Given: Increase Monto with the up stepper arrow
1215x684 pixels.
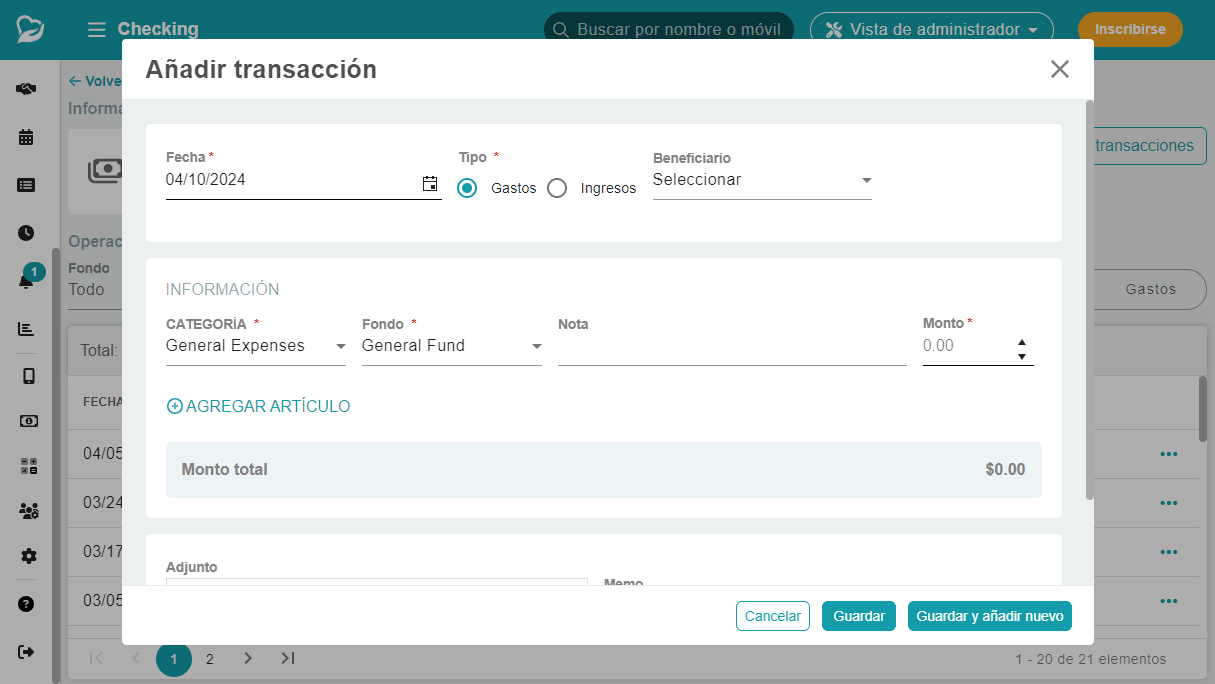Looking at the screenshot, I should (1022, 341).
